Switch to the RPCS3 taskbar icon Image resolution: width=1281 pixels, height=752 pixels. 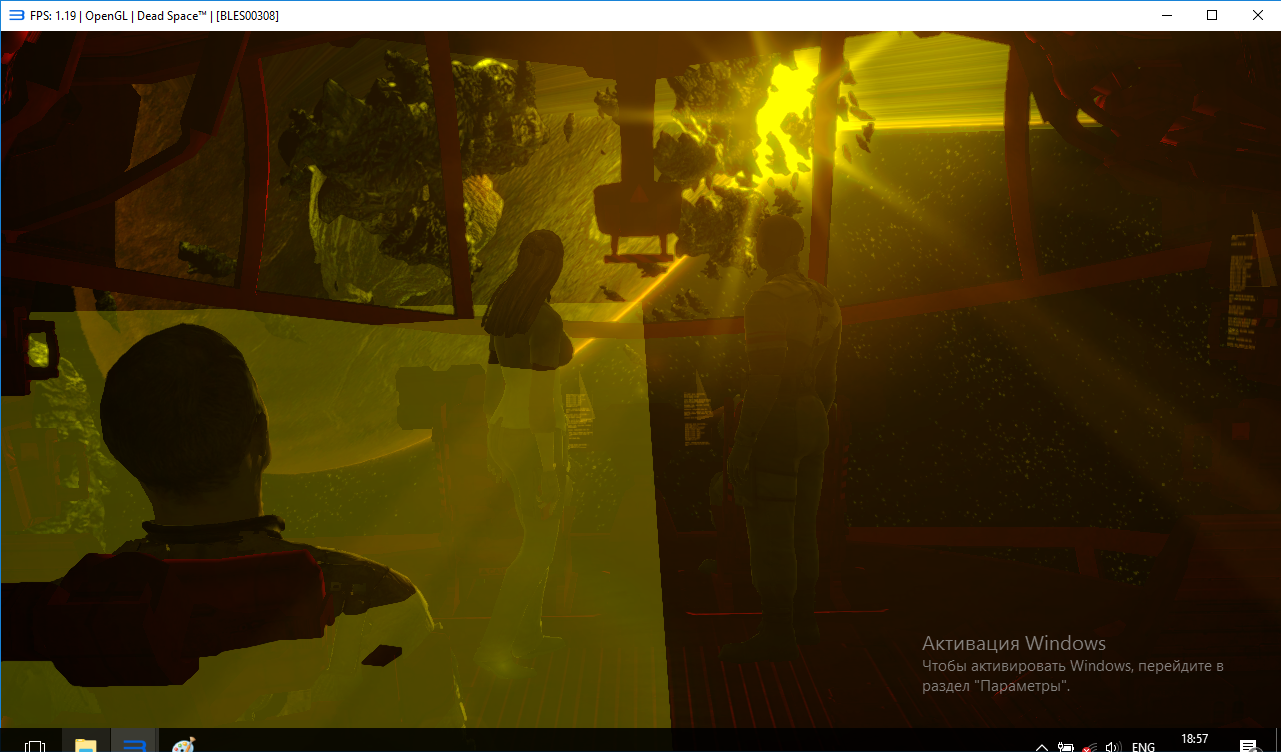[135, 745]
